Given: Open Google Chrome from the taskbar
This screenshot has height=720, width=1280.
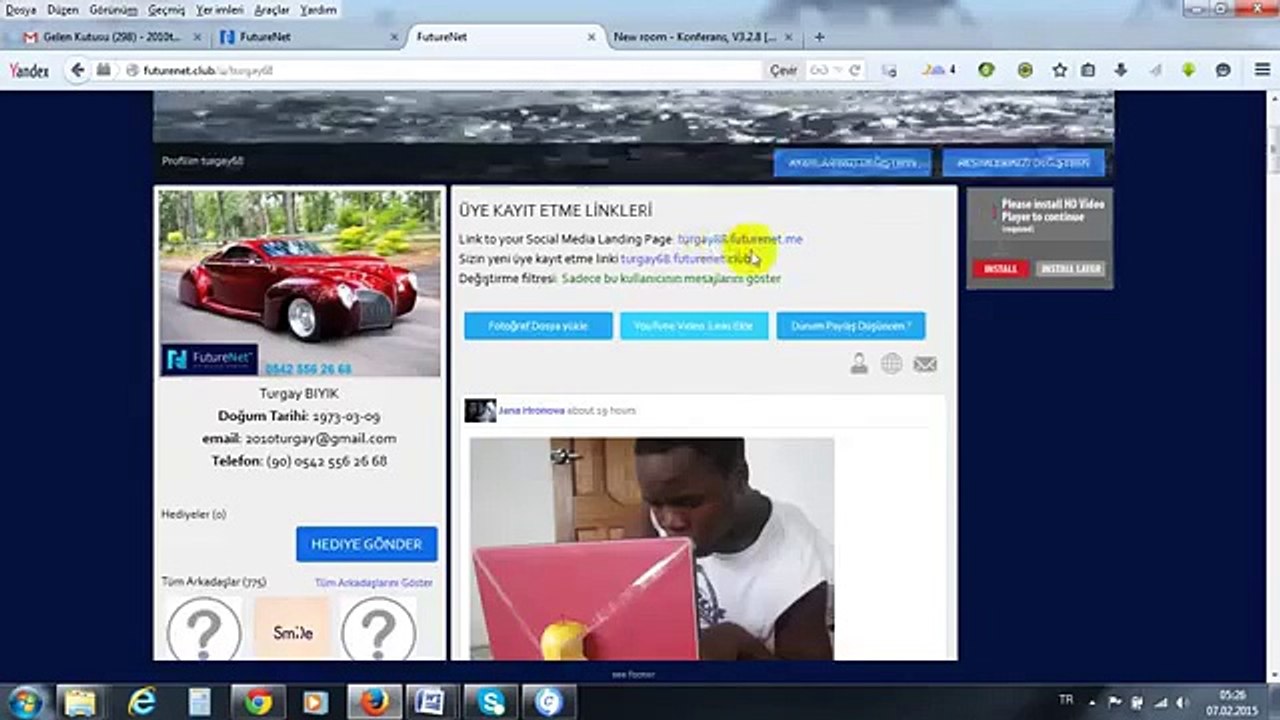Looking at the screenshot, I should (x=258, y=702).
